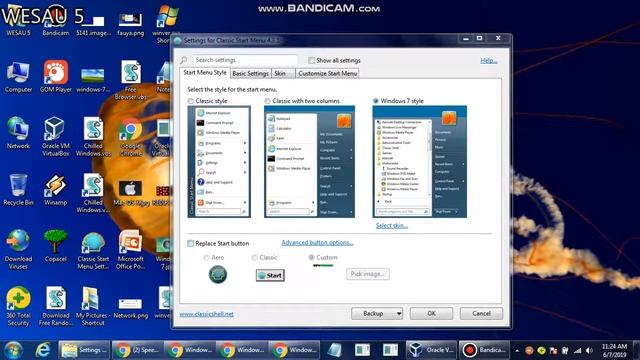640x360 pixels.
Task: Select the Network.png file icon
Action: 131,308
